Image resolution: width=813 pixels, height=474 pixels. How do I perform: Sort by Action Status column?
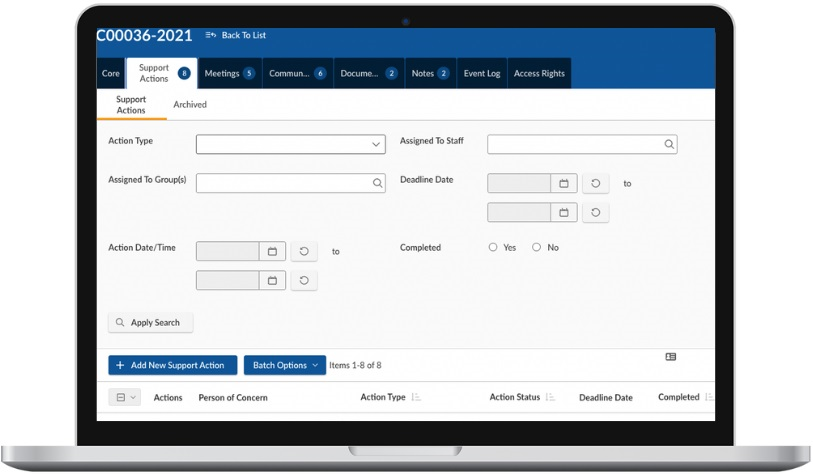[550, 398]
